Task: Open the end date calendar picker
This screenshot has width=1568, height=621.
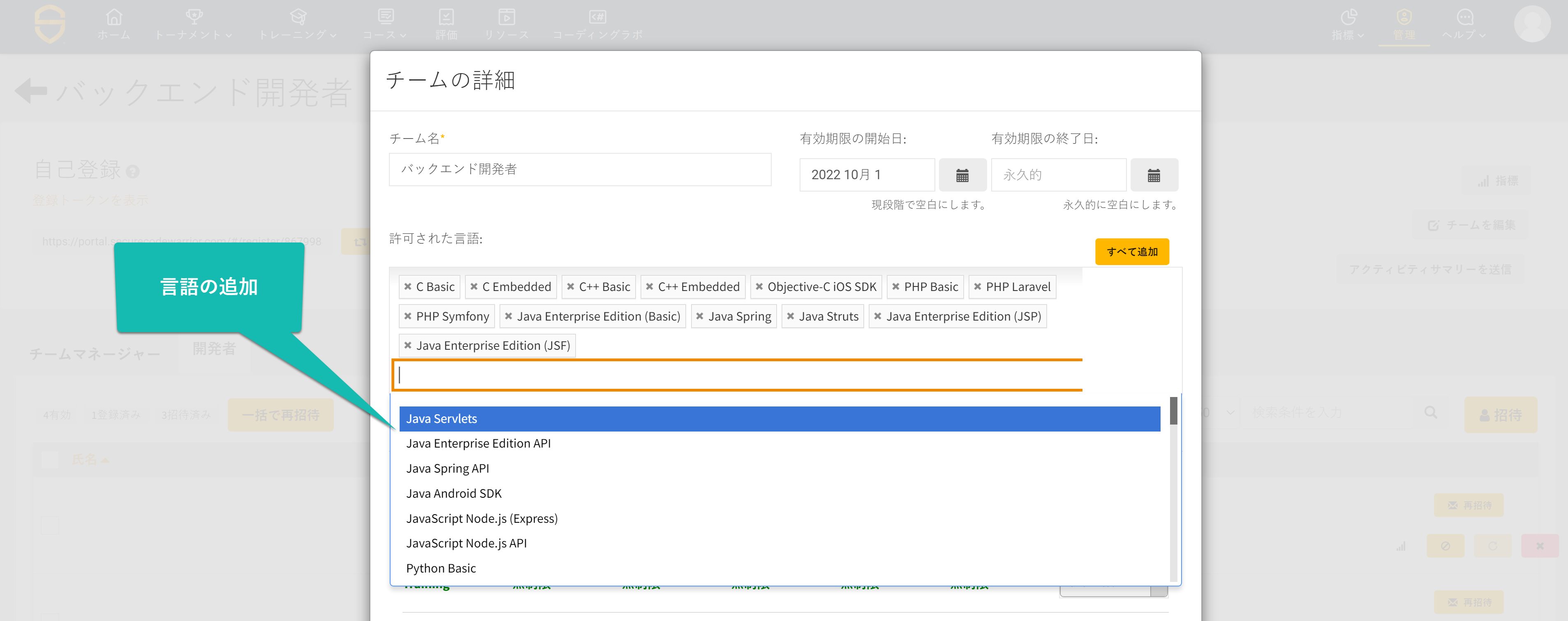Action: 1154,175
